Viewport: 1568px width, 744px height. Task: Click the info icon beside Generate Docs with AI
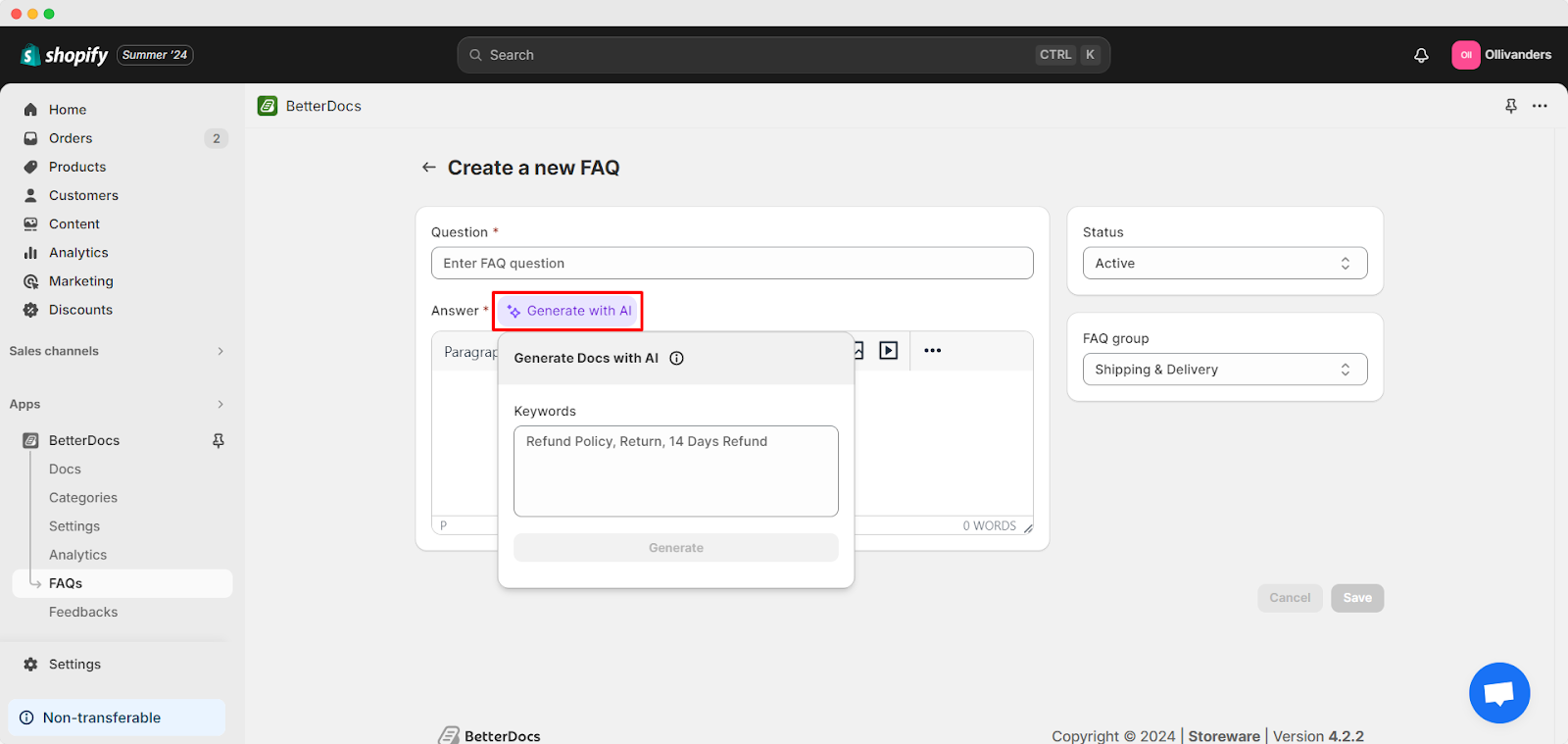pyautogui.click(x=676, y=358)
